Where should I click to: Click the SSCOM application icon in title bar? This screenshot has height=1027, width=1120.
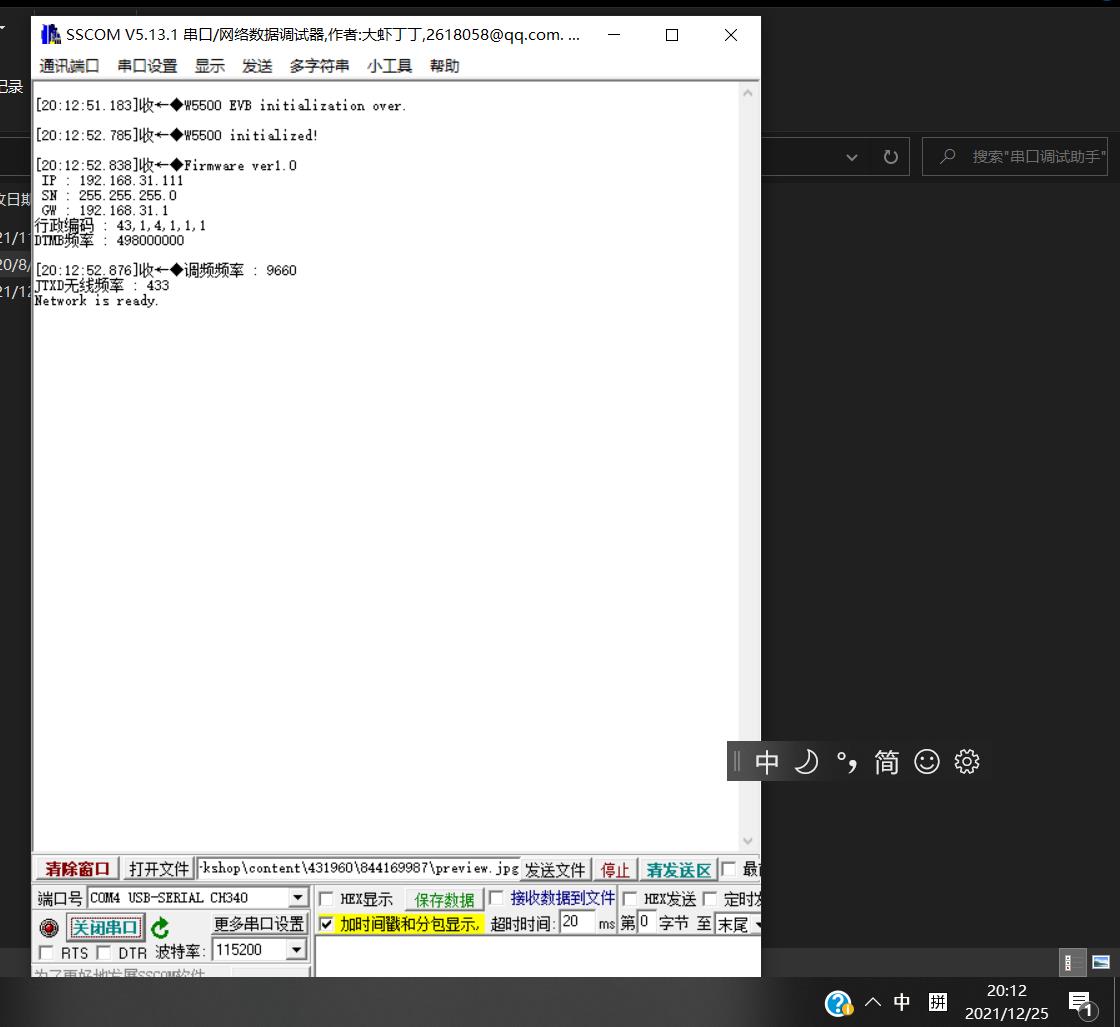(50, 34)
